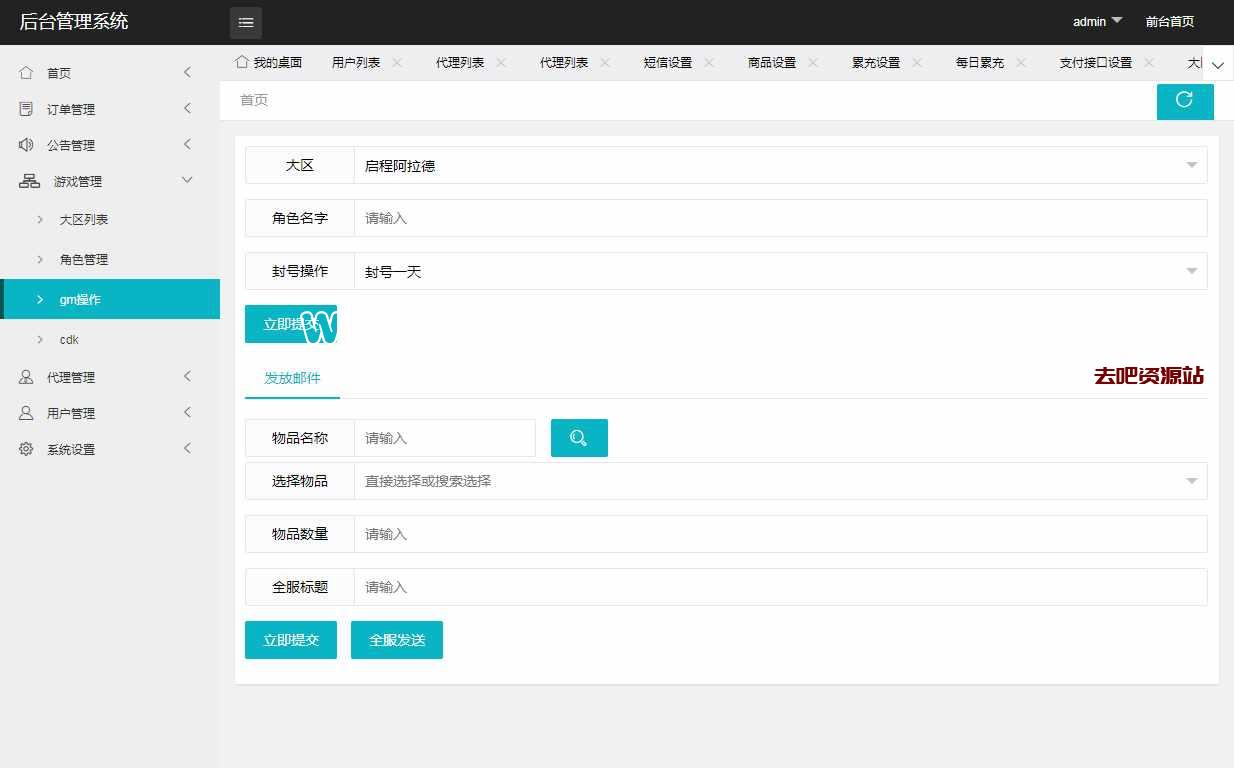Viewport: 1234px width, 768px height.
Task: Click the 系统设置 gear icon
Action: [27, 449]
